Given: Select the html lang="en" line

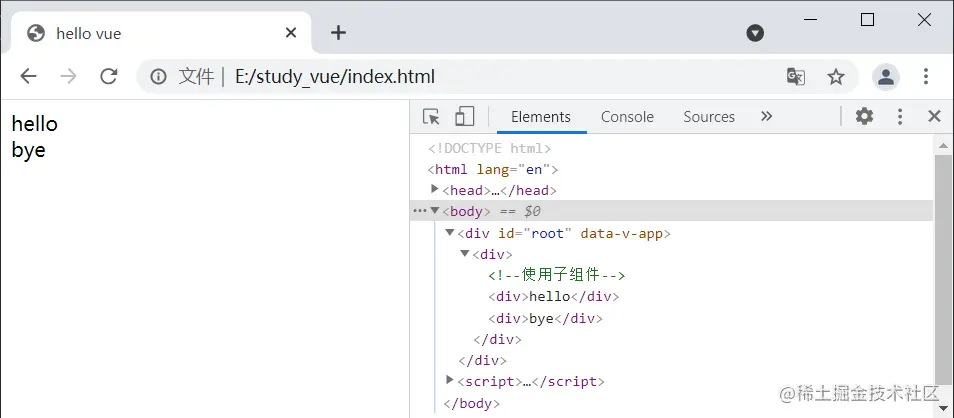Looking at the screenshot, I should tap(493, 170).
